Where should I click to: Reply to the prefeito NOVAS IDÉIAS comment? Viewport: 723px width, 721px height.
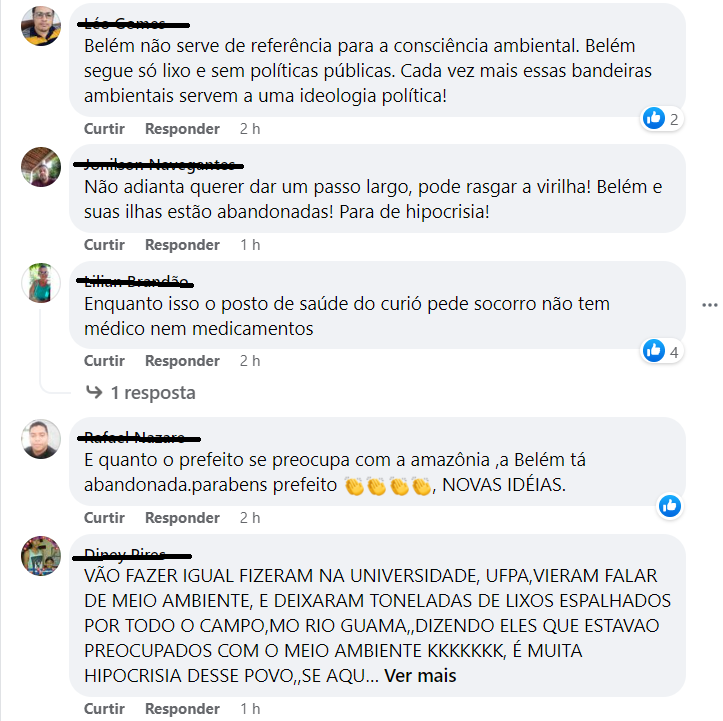pyautogui.click(x=182, y=518)
